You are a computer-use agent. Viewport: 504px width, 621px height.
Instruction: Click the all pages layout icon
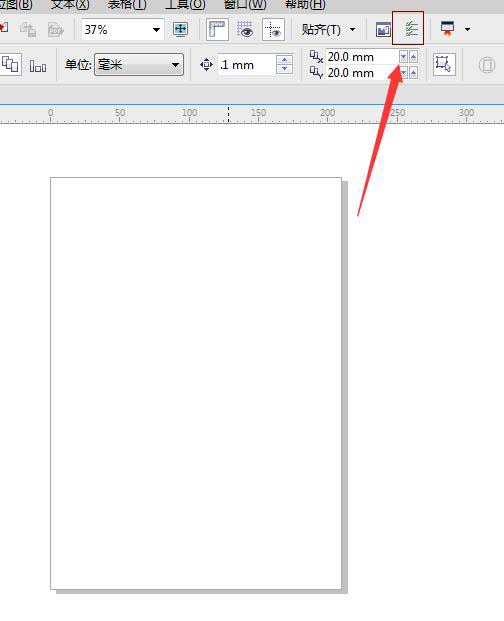(x=10, y=65)
